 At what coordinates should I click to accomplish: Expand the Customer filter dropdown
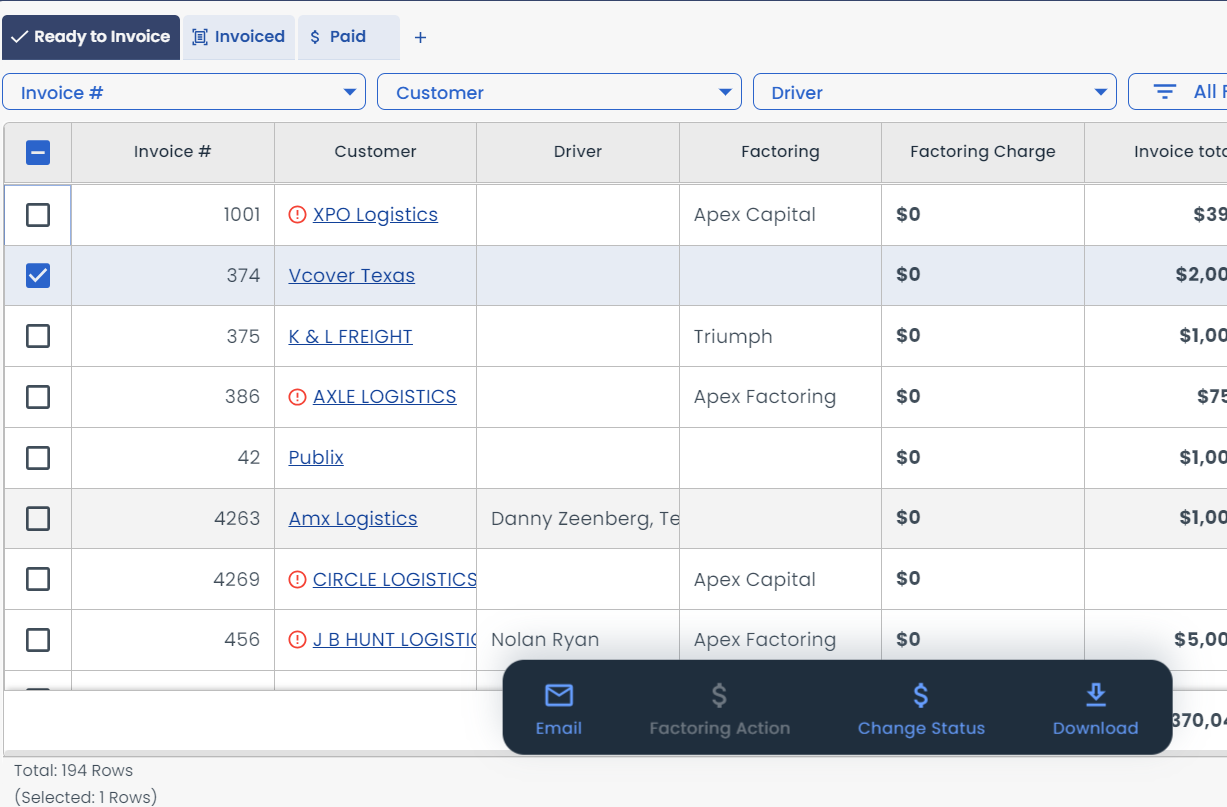click(x=559, y=91)
